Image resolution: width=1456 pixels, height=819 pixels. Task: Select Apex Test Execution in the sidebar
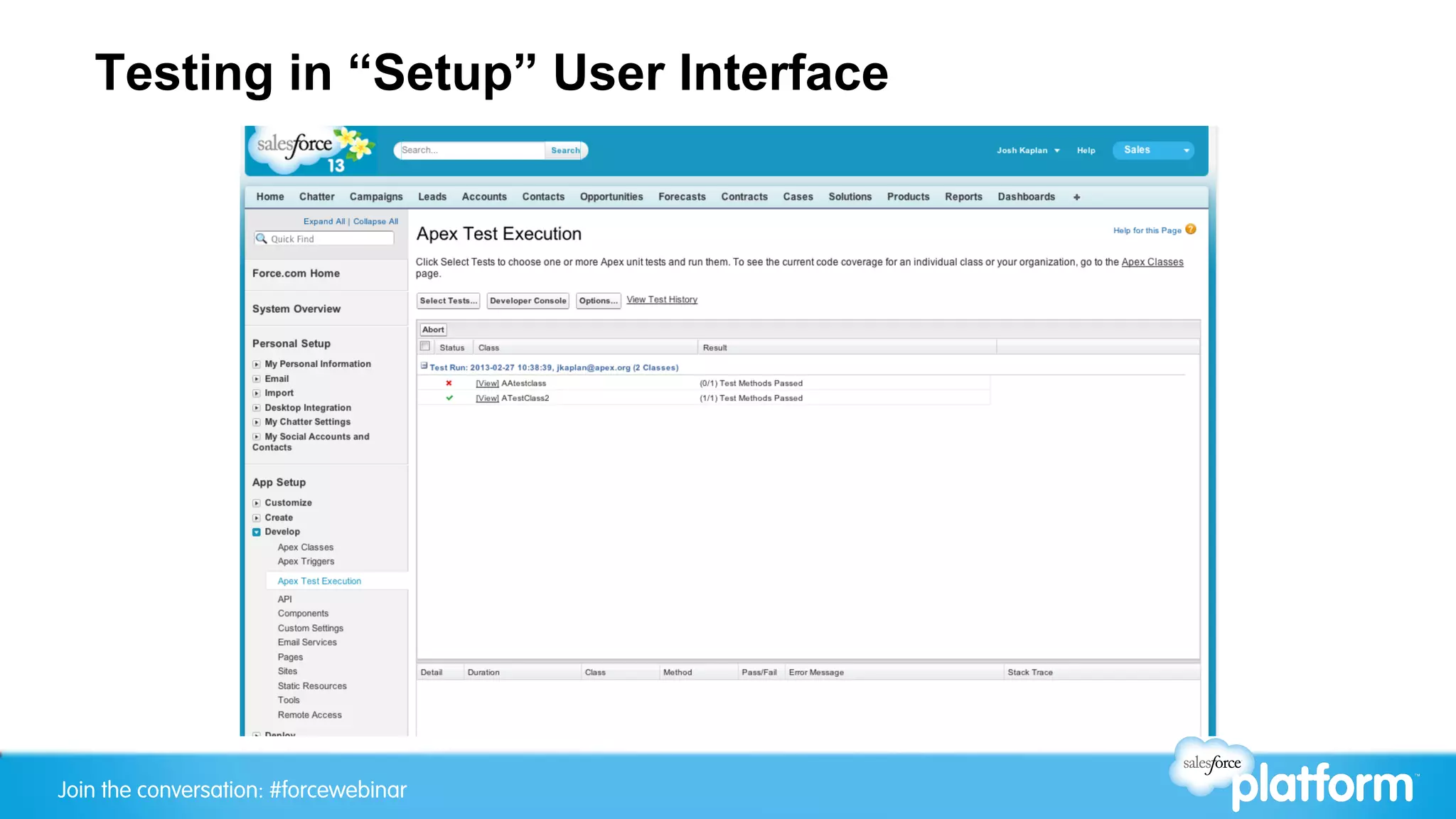point(319,582)
